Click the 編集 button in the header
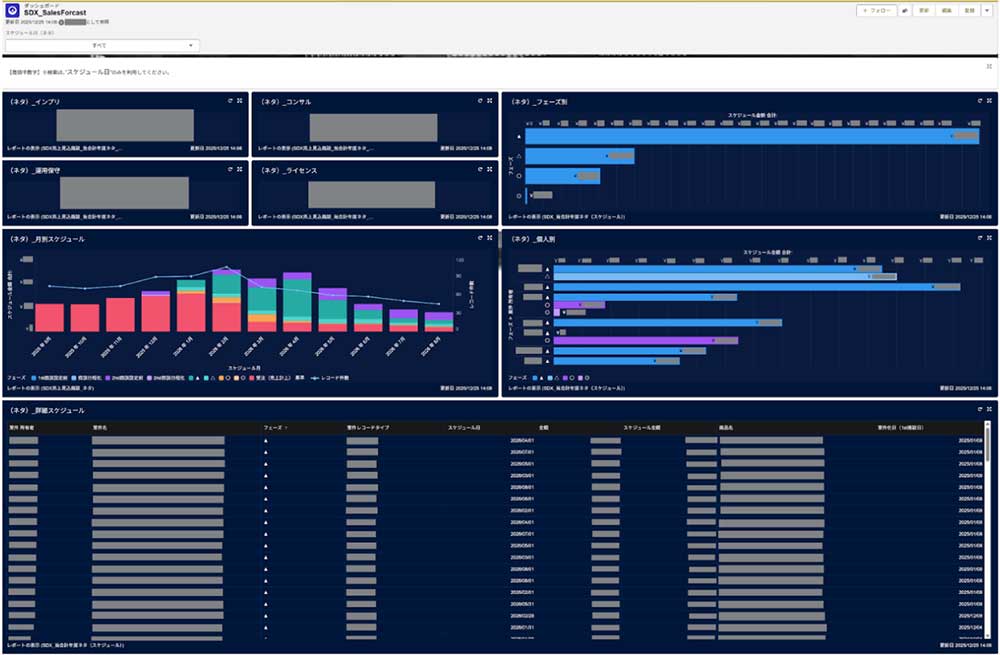1000x655 pixels. 946,11
